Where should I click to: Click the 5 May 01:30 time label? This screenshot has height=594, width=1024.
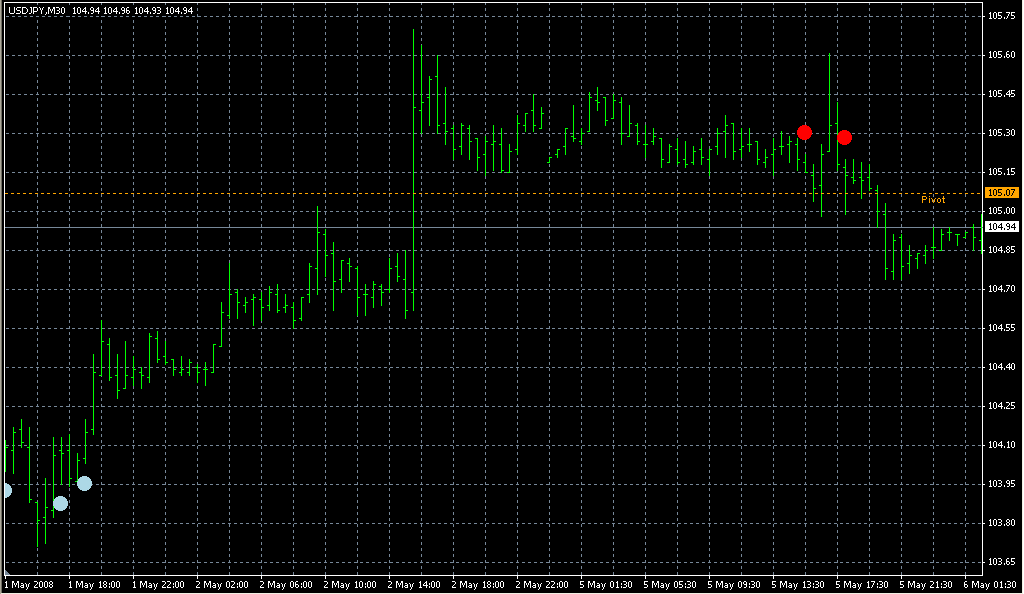click(606, 585)
